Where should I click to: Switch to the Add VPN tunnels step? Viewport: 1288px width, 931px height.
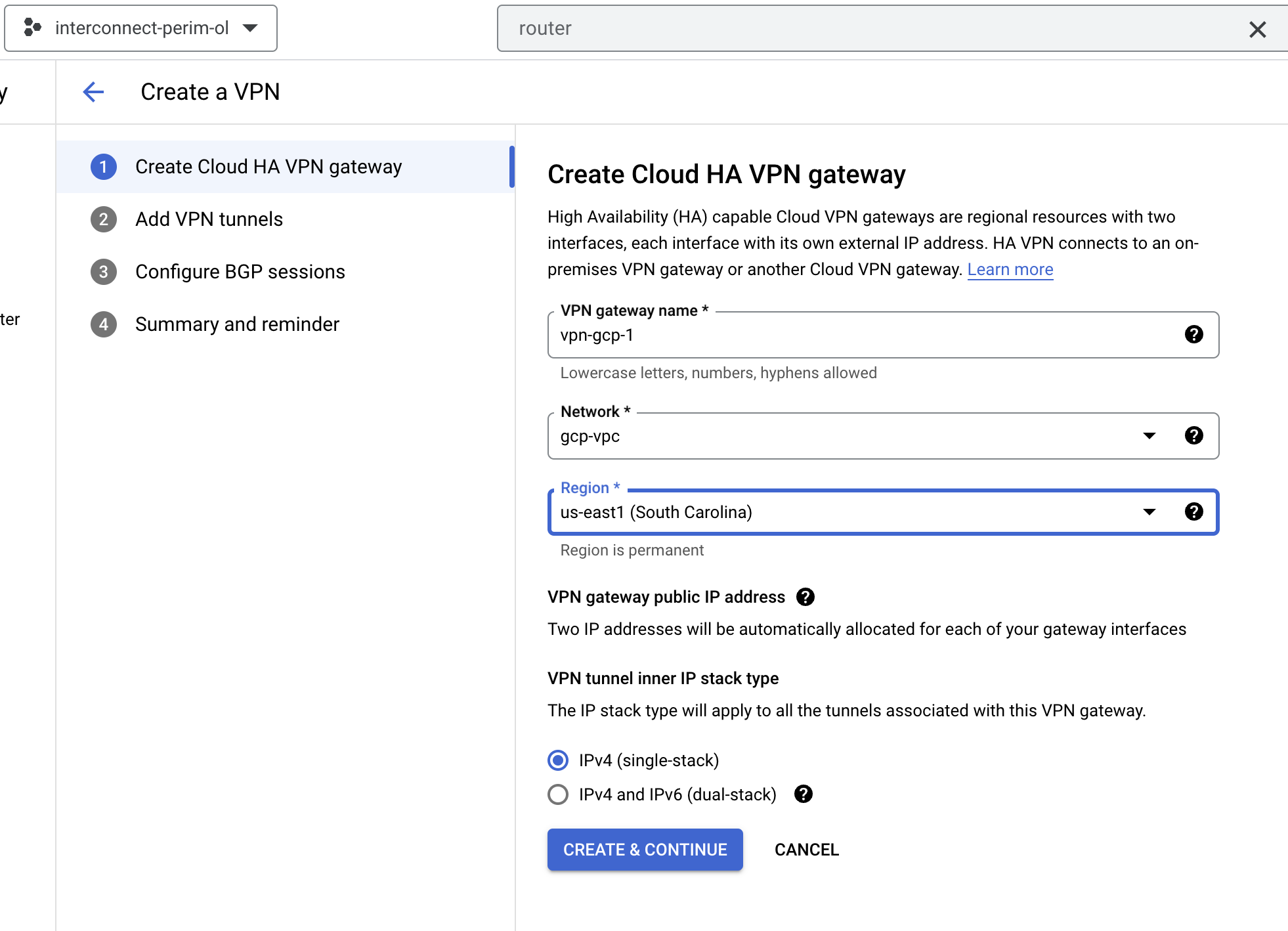coord(209,219)
